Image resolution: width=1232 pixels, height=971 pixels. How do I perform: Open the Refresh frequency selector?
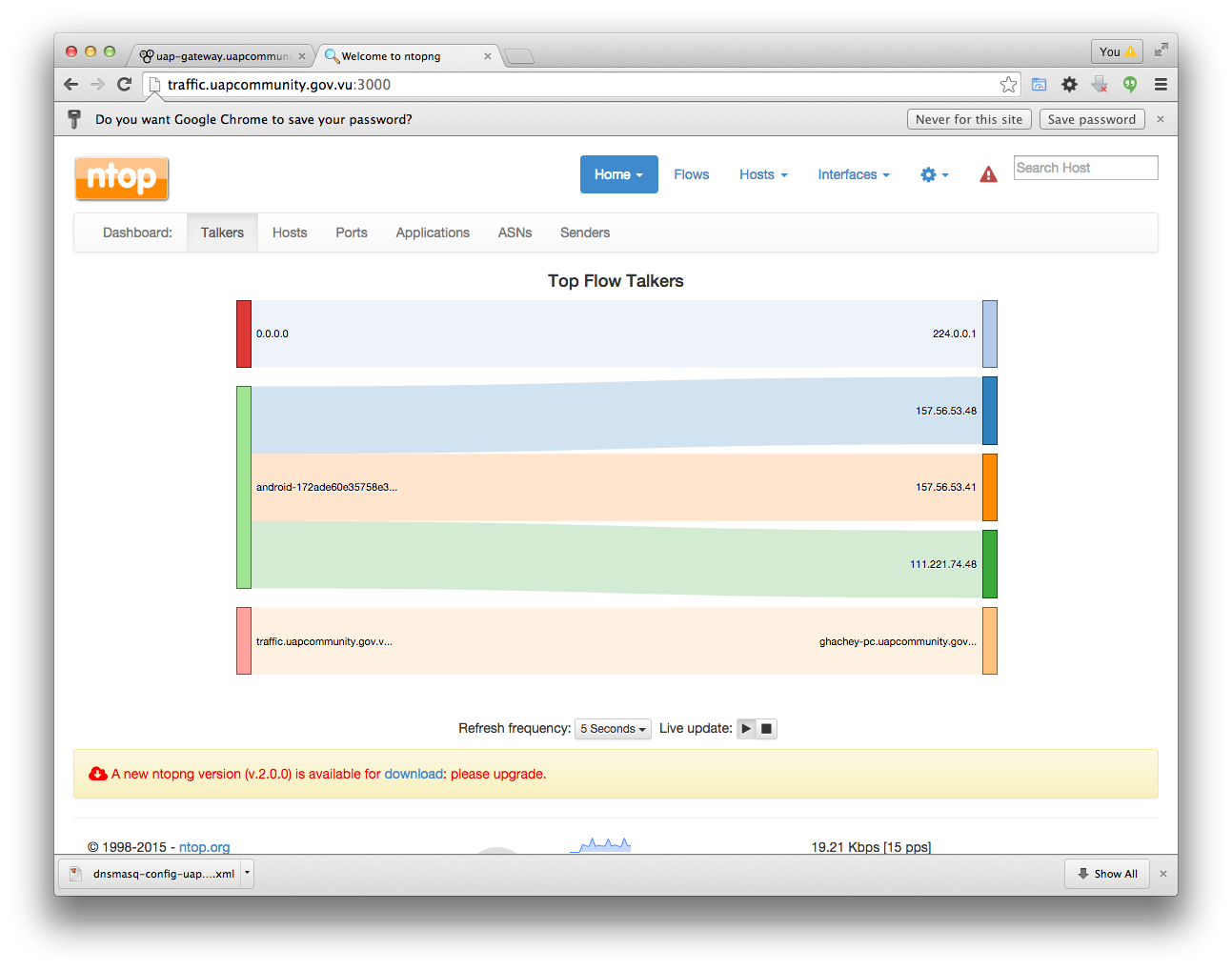pos(613,728)
